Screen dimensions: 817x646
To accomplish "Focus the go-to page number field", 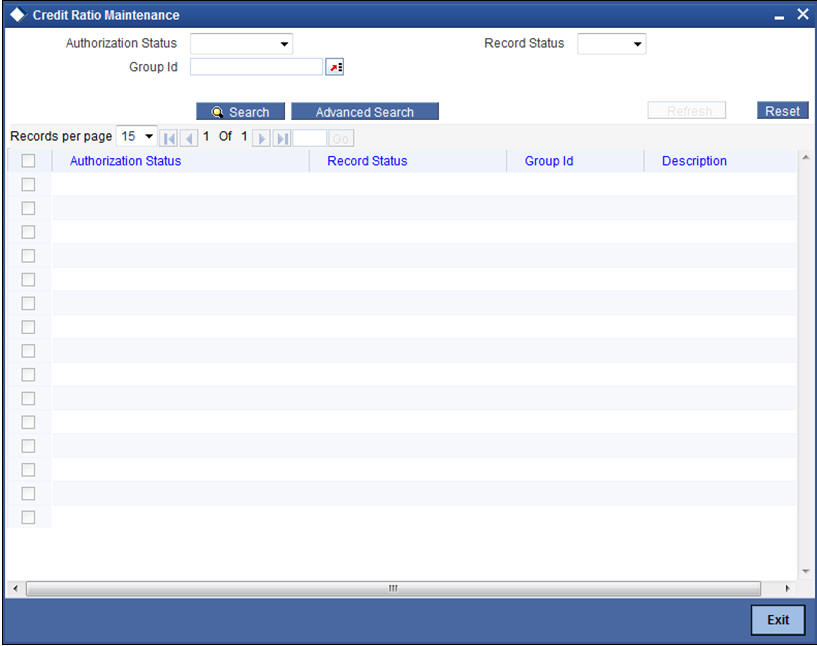I will pos(310,139).
